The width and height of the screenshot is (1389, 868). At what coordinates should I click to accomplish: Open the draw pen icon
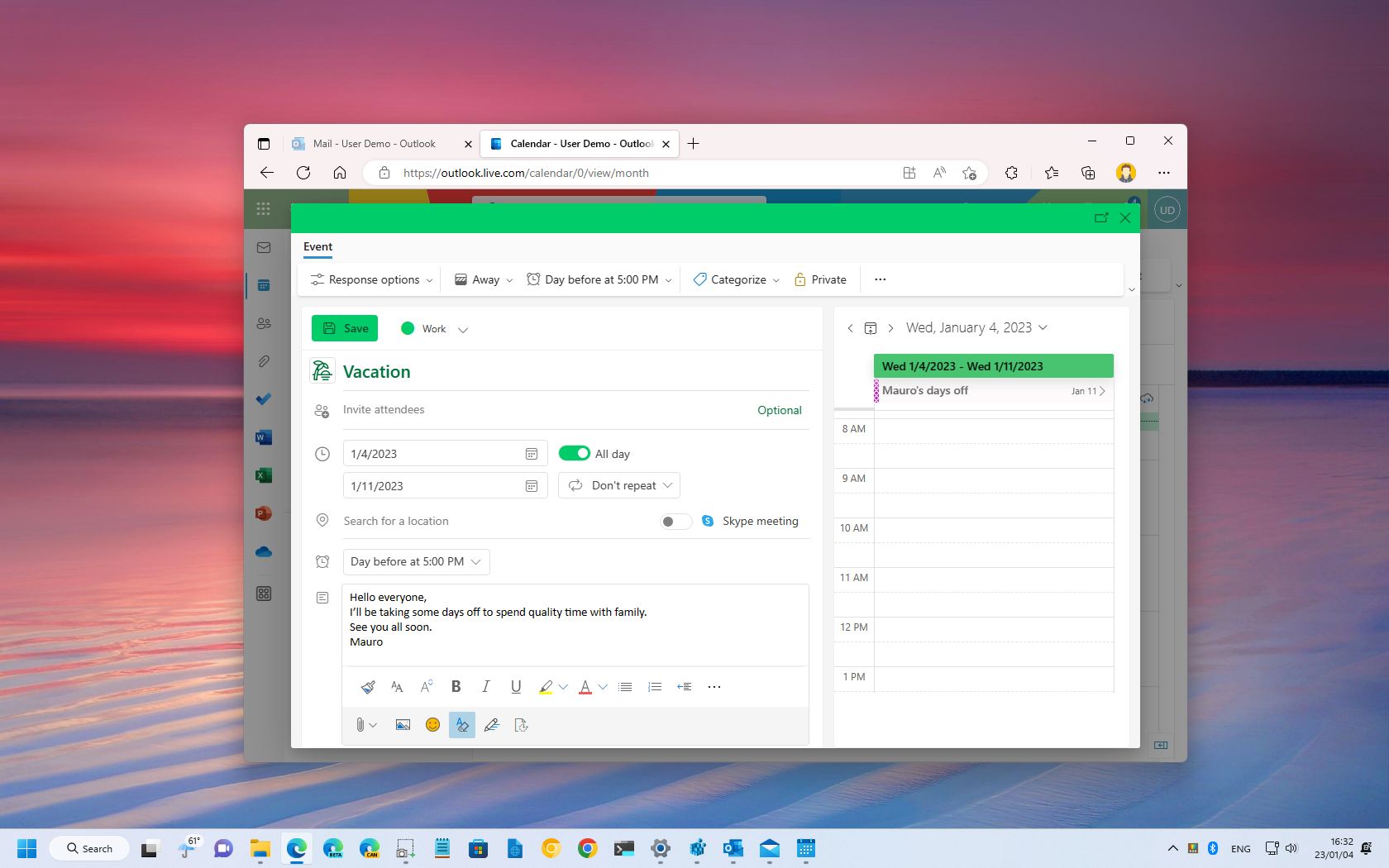coord(492,725)
